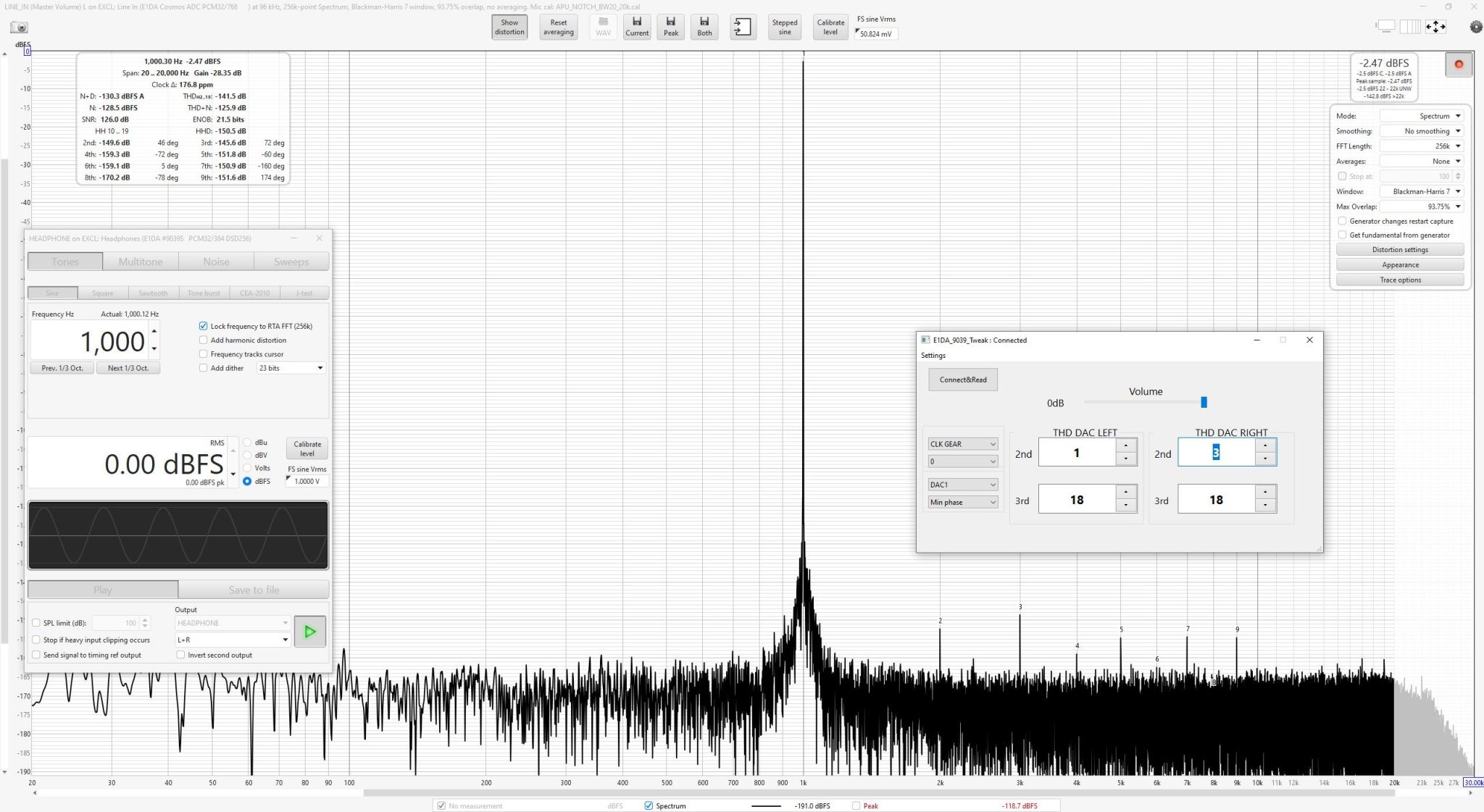Image resolution: width=1484 pixels, height=812 pixels.
Task: Increase right DAC 2nd harmonic value
Action: coord(1265,445)
